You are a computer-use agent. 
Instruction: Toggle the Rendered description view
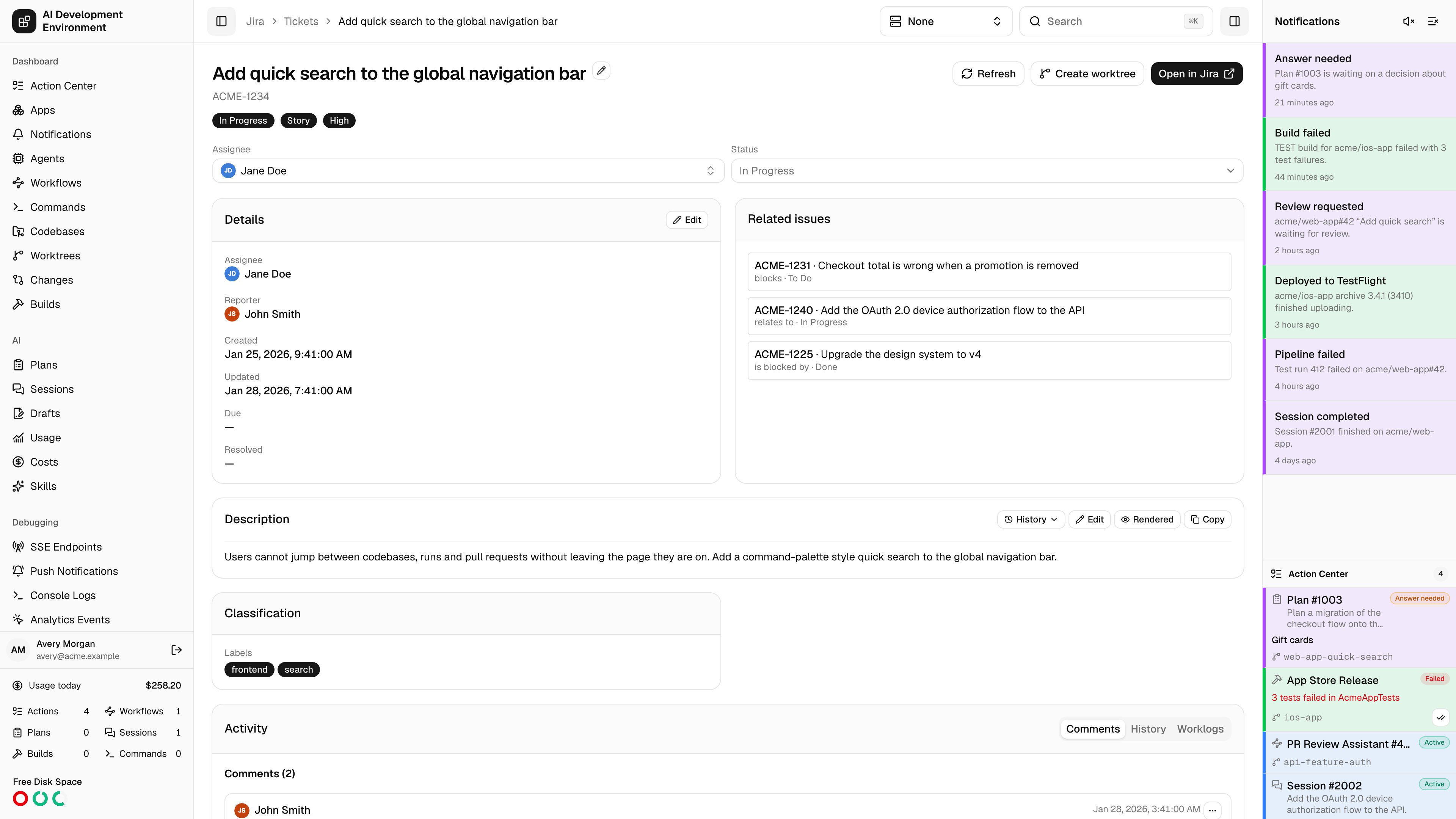point(1147,519)
